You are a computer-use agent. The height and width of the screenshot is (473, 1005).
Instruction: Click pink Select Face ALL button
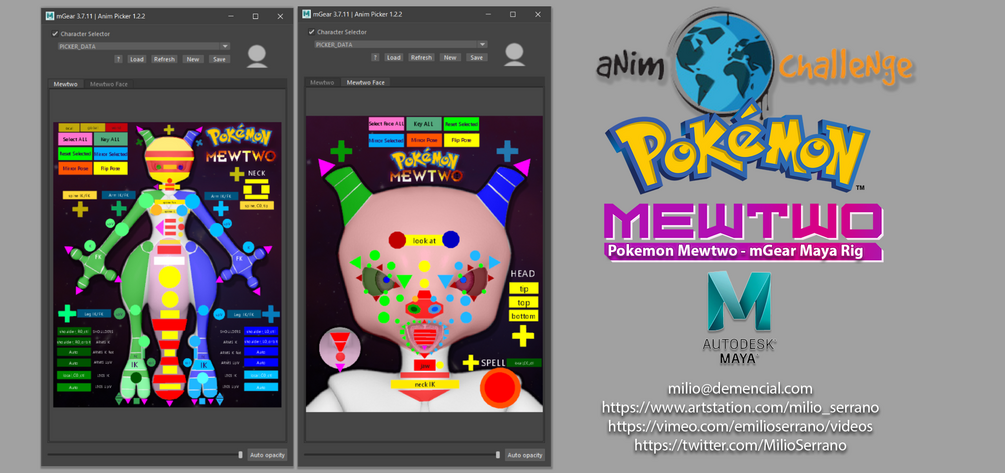coord(386,123)
